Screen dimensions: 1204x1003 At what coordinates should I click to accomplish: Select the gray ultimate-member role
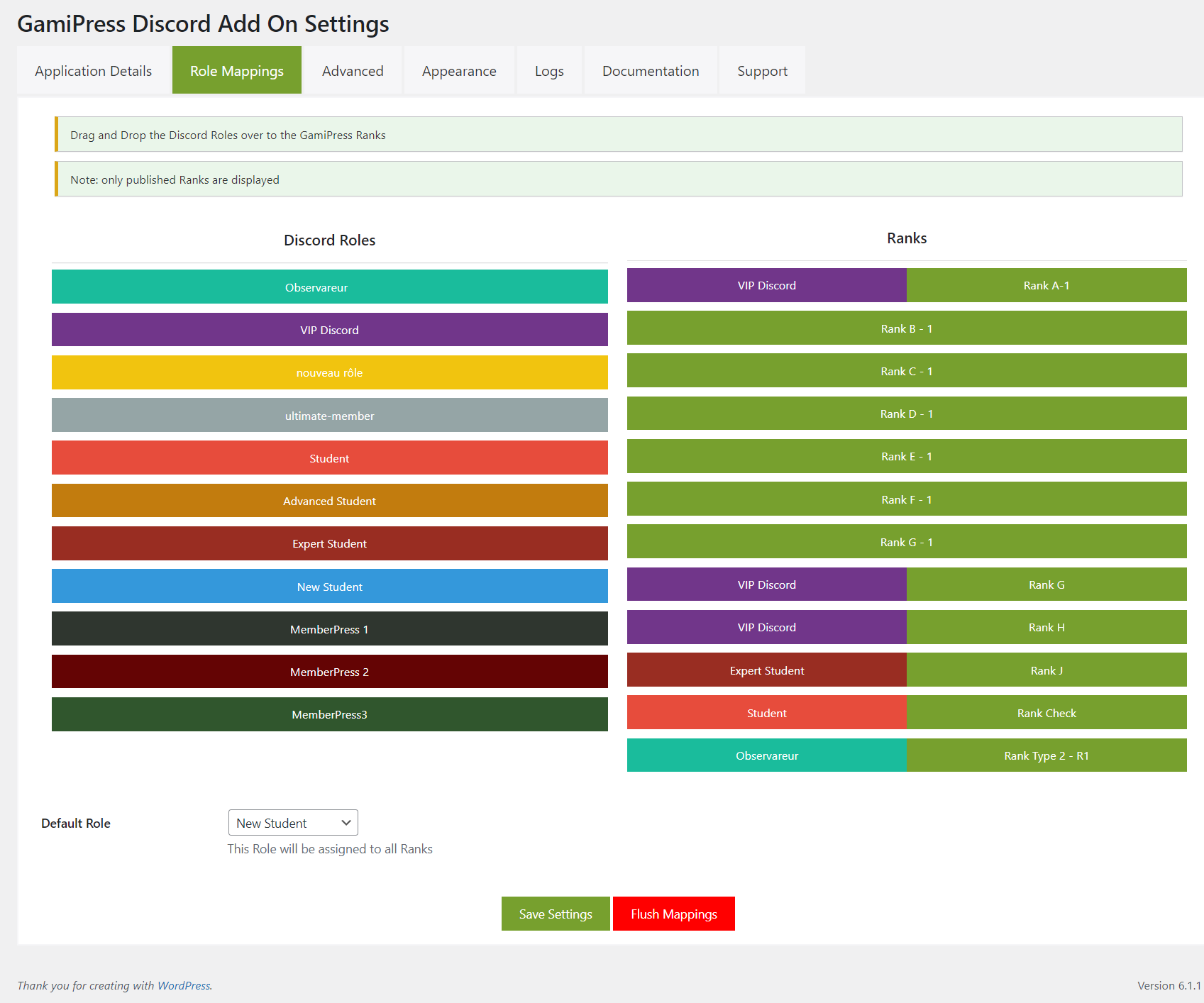click(x=329, y=416)
